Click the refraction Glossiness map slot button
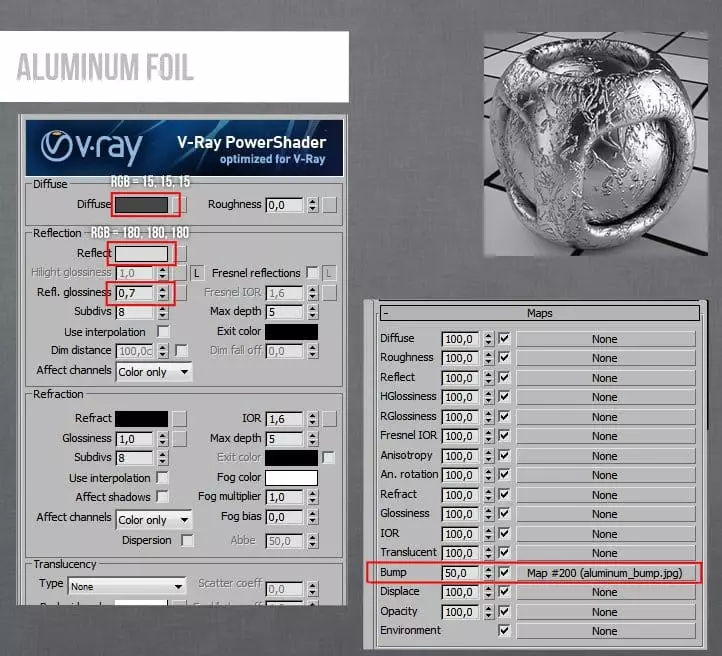 tap(180, 439)
